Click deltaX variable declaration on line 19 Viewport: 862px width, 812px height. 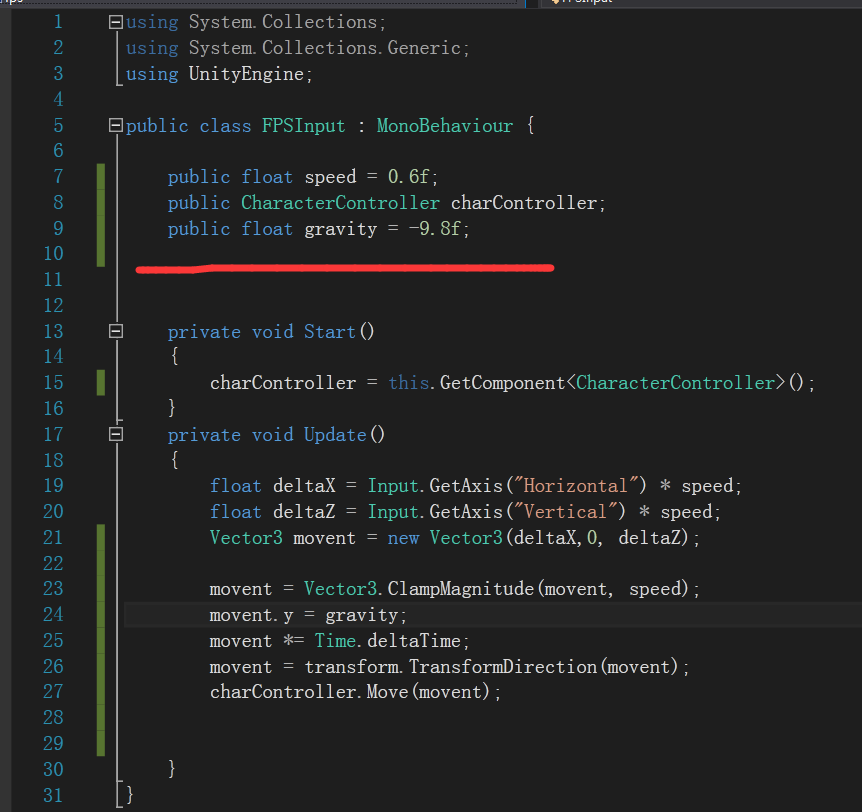pyautogui.click(x=304, y=486)
